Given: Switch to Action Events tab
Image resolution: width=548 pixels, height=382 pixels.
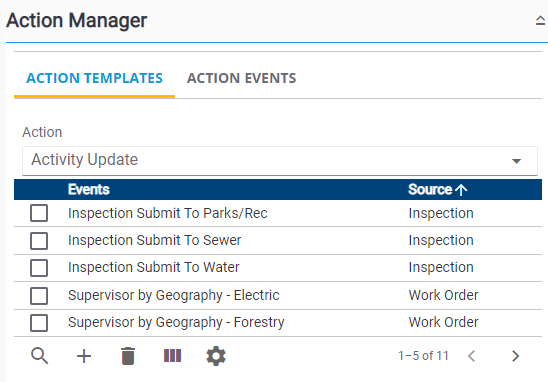Looking at the screenshot, I should [x=241, y=78].
